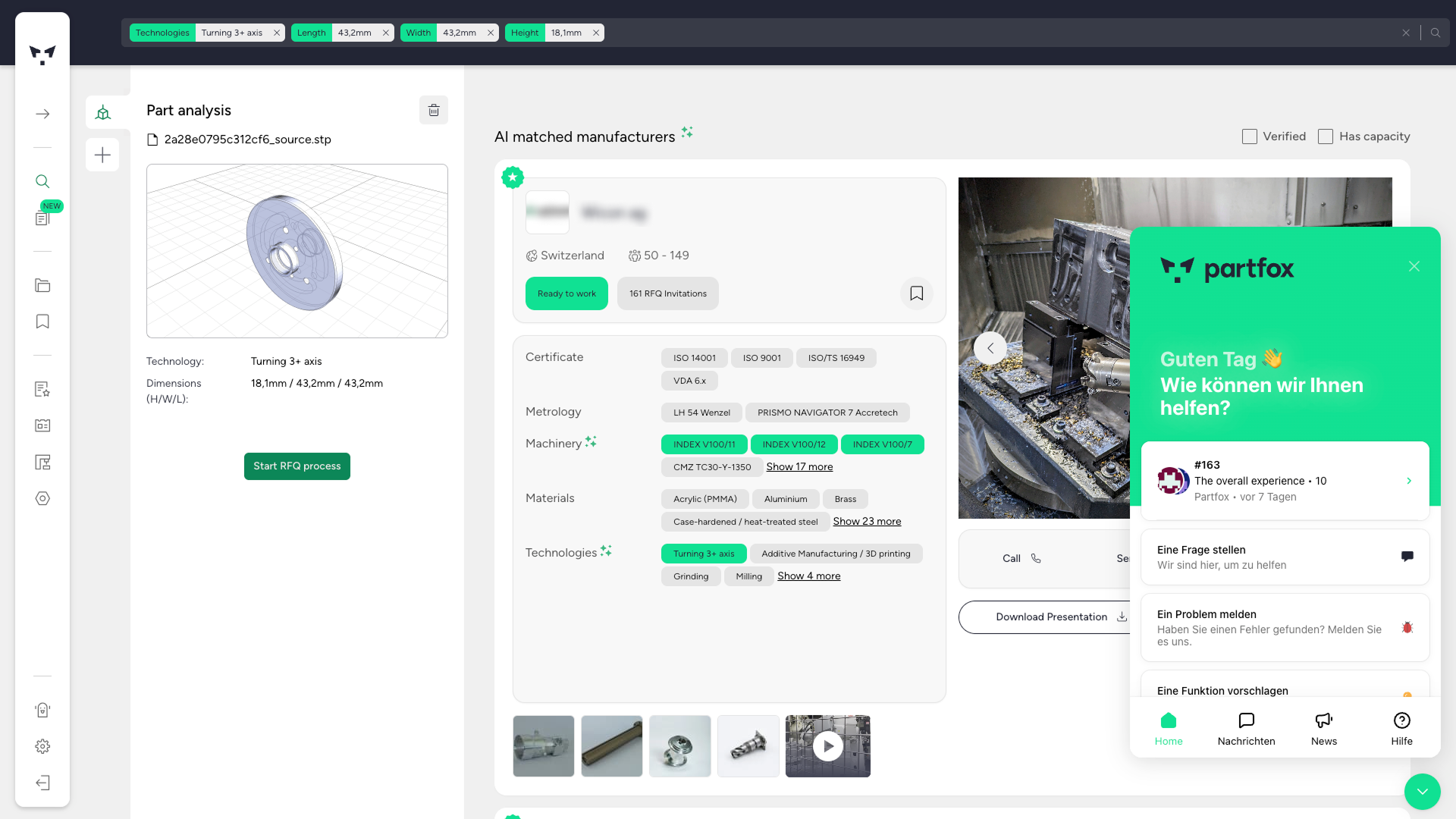
Task: Click the INDEX V100/11 machinery tag
Action: pyautogui.click(x=704, y=444)
